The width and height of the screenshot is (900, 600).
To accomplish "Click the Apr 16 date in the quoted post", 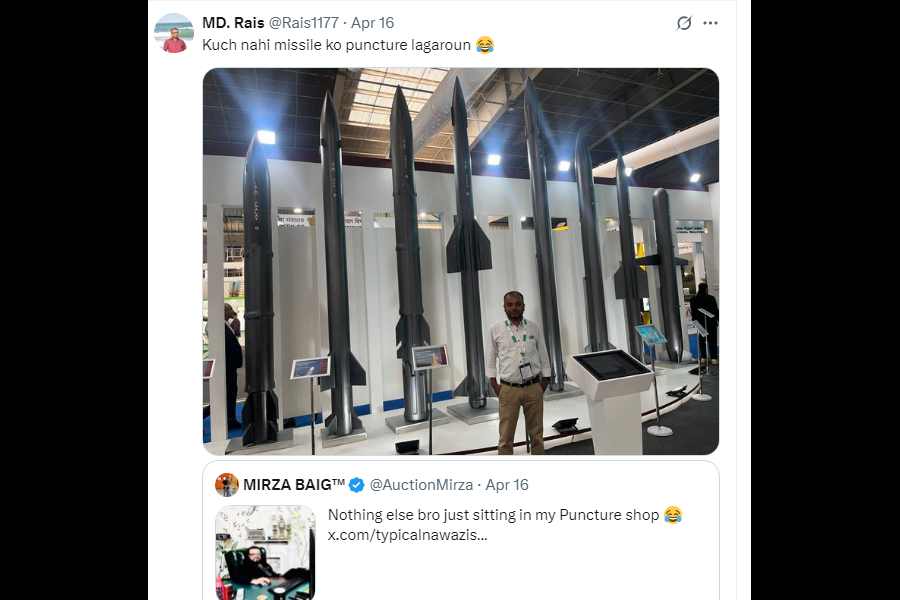I will point(507,485).
